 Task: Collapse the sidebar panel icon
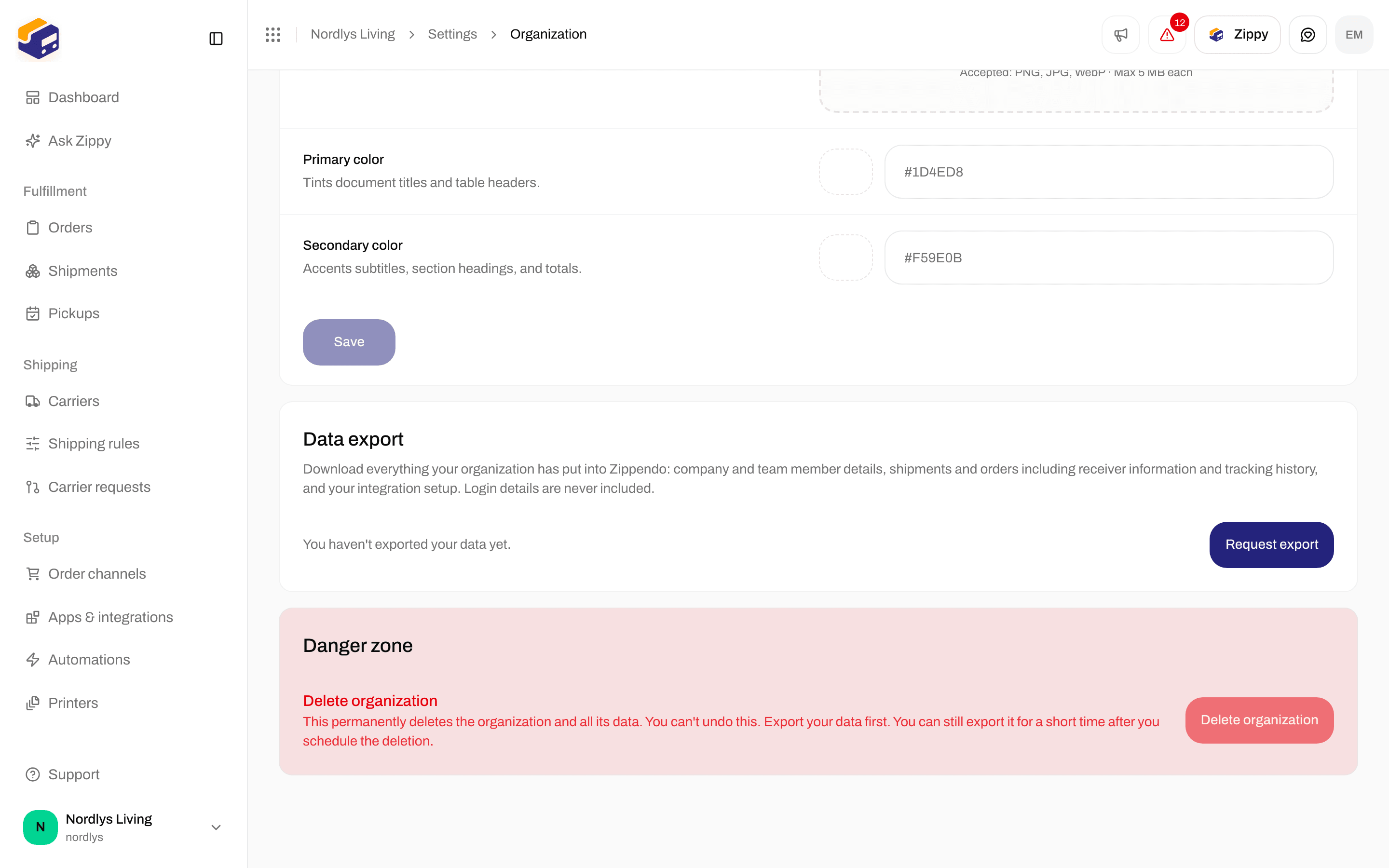pos(216,39)
